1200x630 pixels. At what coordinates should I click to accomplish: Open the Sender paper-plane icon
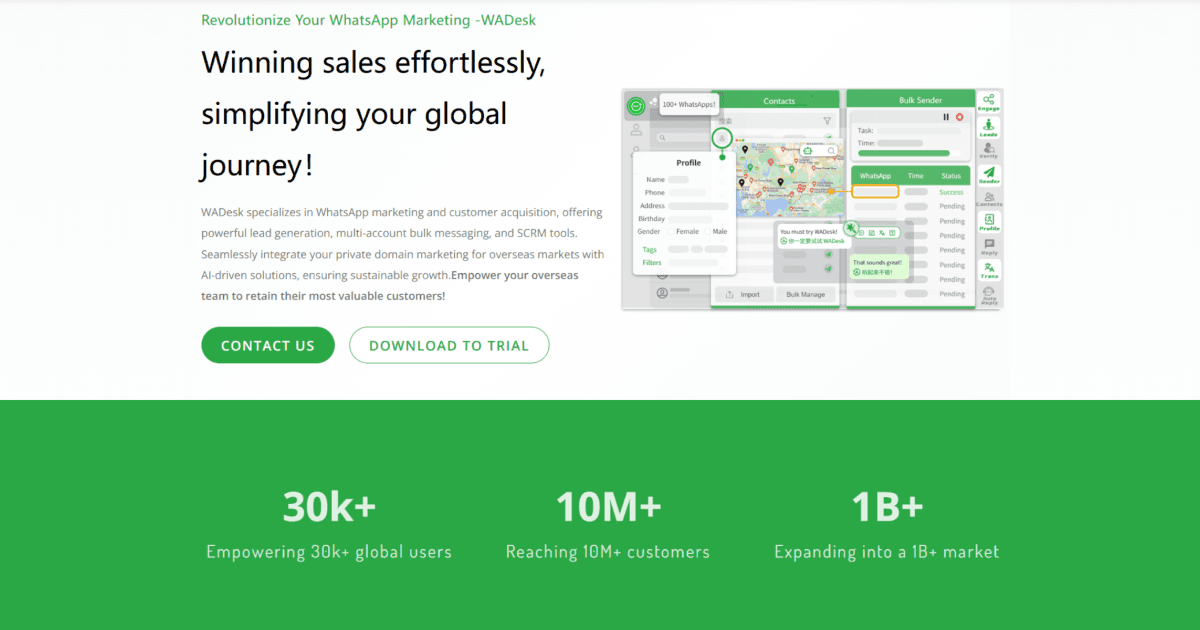[x=989, y=176]
